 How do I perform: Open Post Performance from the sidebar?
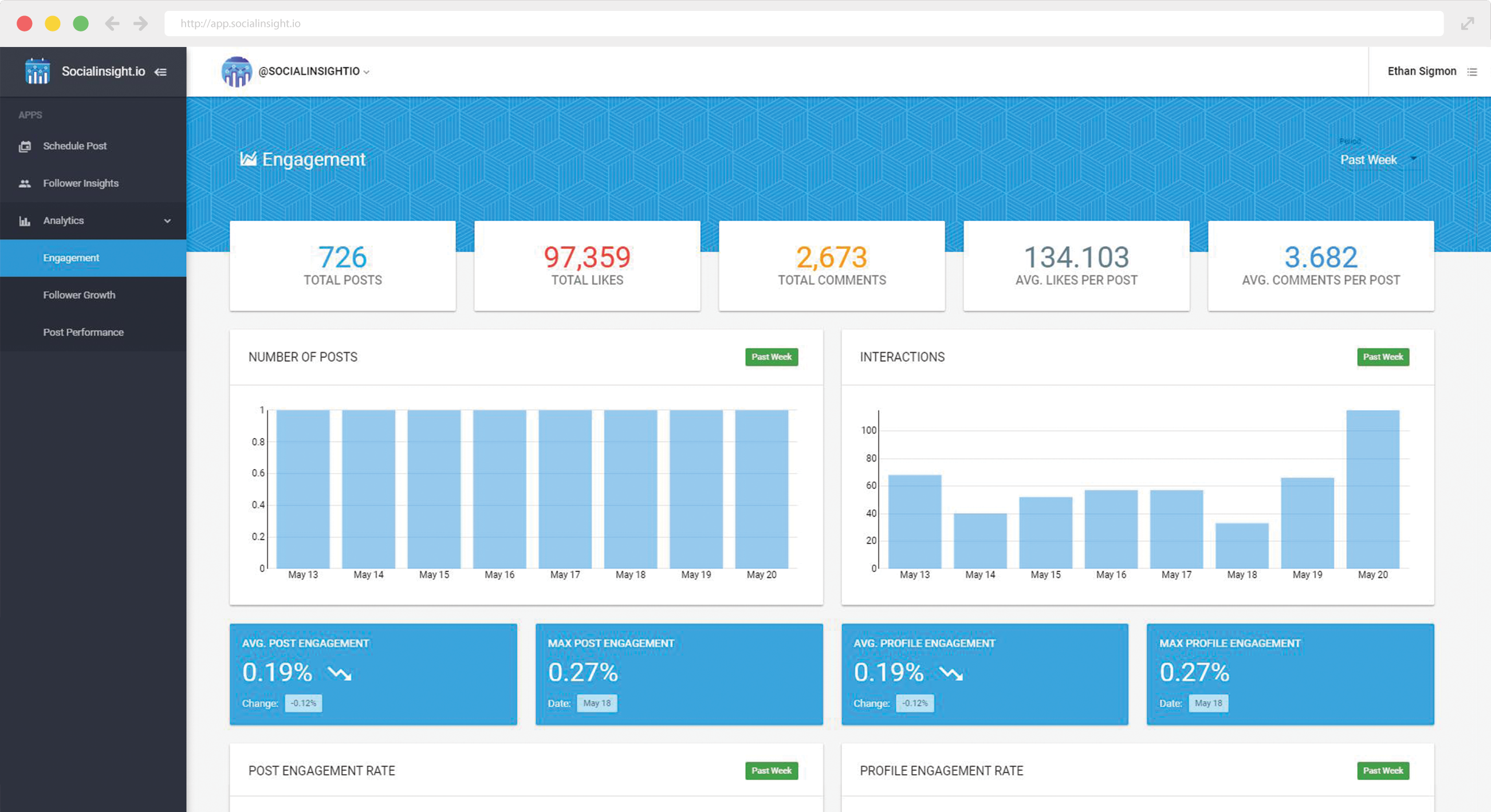[84, 332]
